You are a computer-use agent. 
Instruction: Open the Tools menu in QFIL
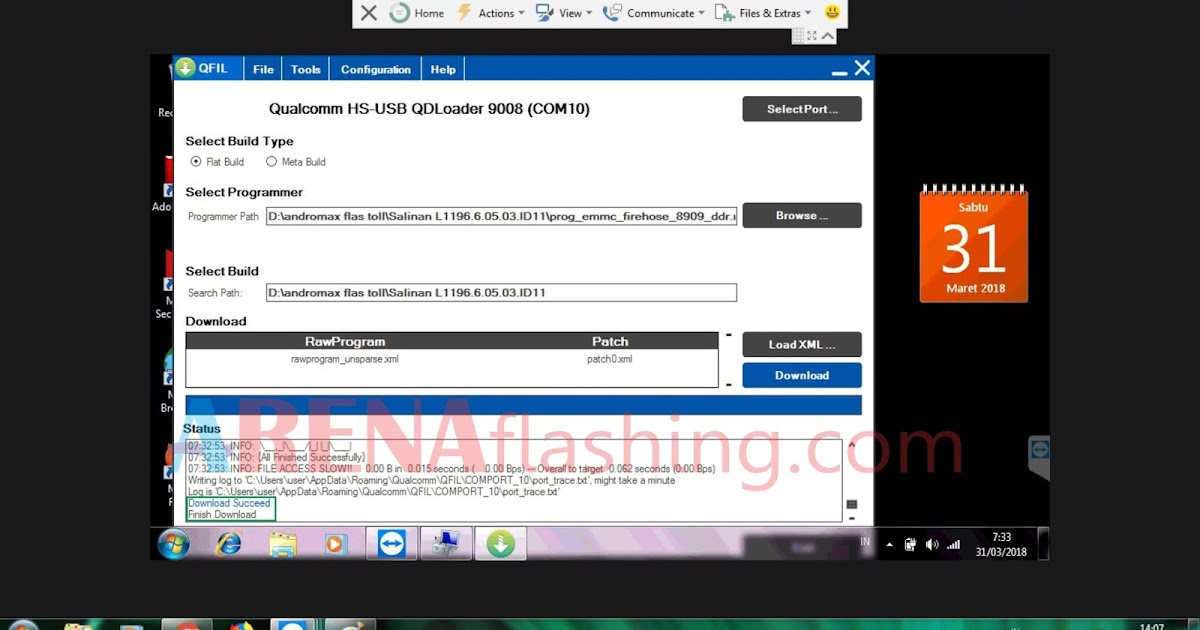pyautogui.click(x=306, y=69)
